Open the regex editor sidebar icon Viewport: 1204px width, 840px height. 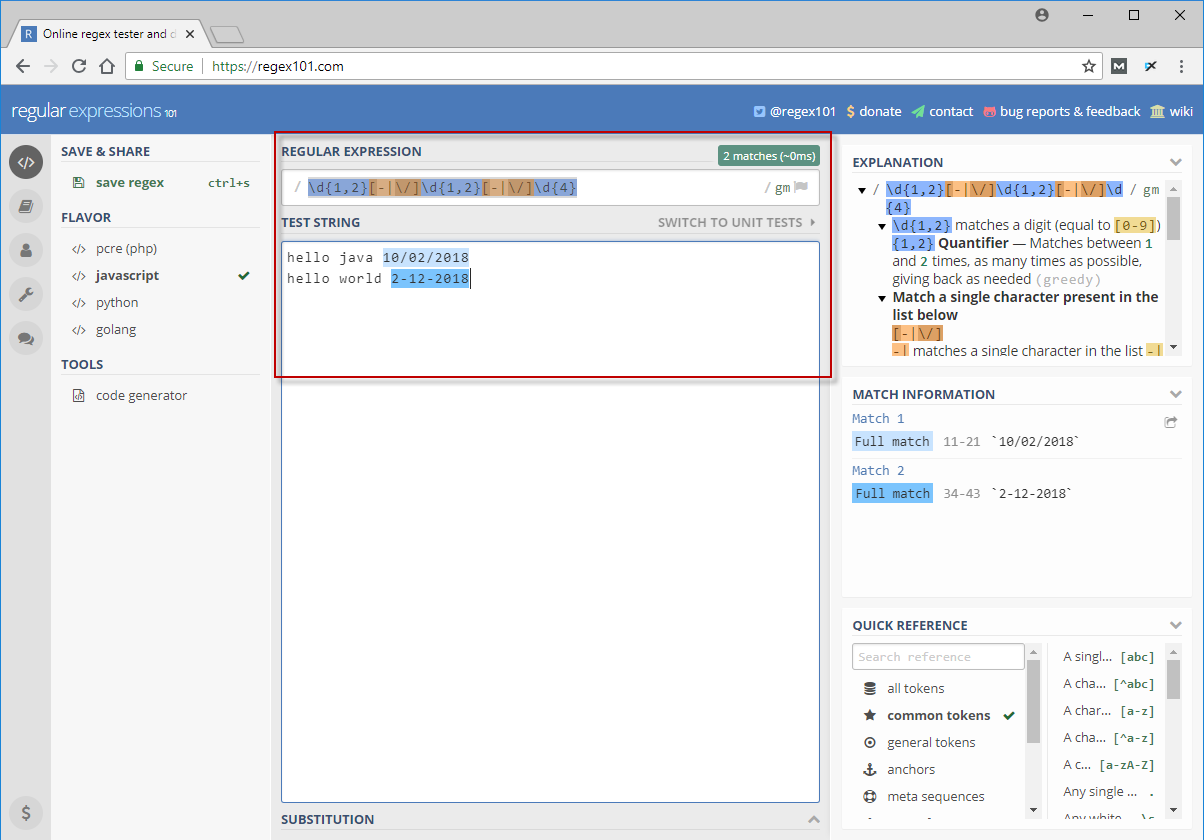pyautogui.click(x=26, y=162)
